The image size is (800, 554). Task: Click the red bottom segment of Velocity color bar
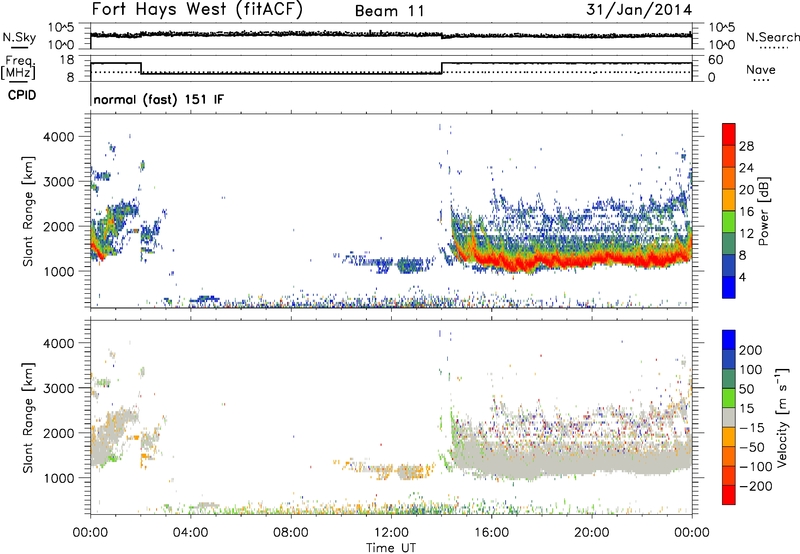tap(729, 495)
